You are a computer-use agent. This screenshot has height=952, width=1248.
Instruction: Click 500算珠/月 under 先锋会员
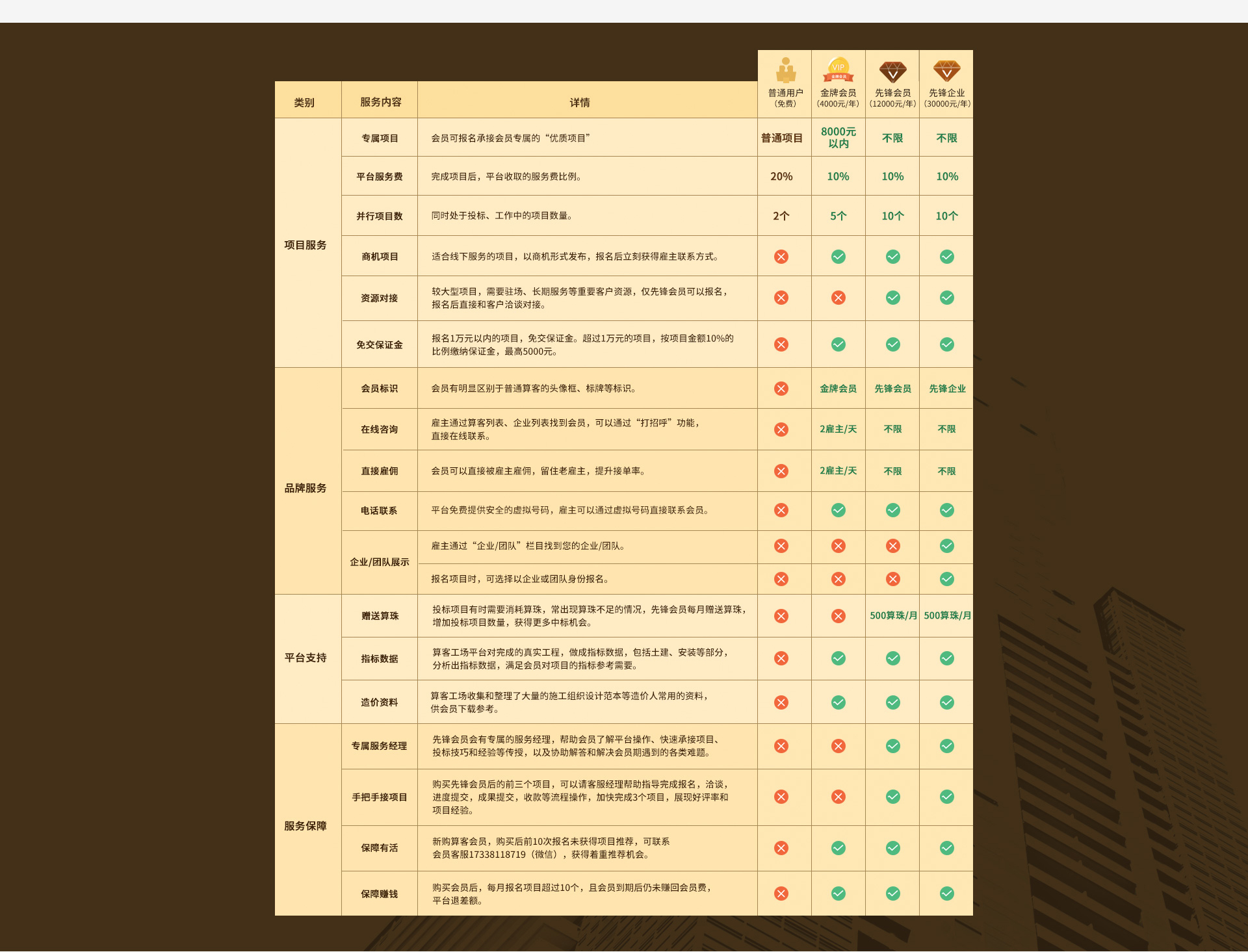click(893, 615)
